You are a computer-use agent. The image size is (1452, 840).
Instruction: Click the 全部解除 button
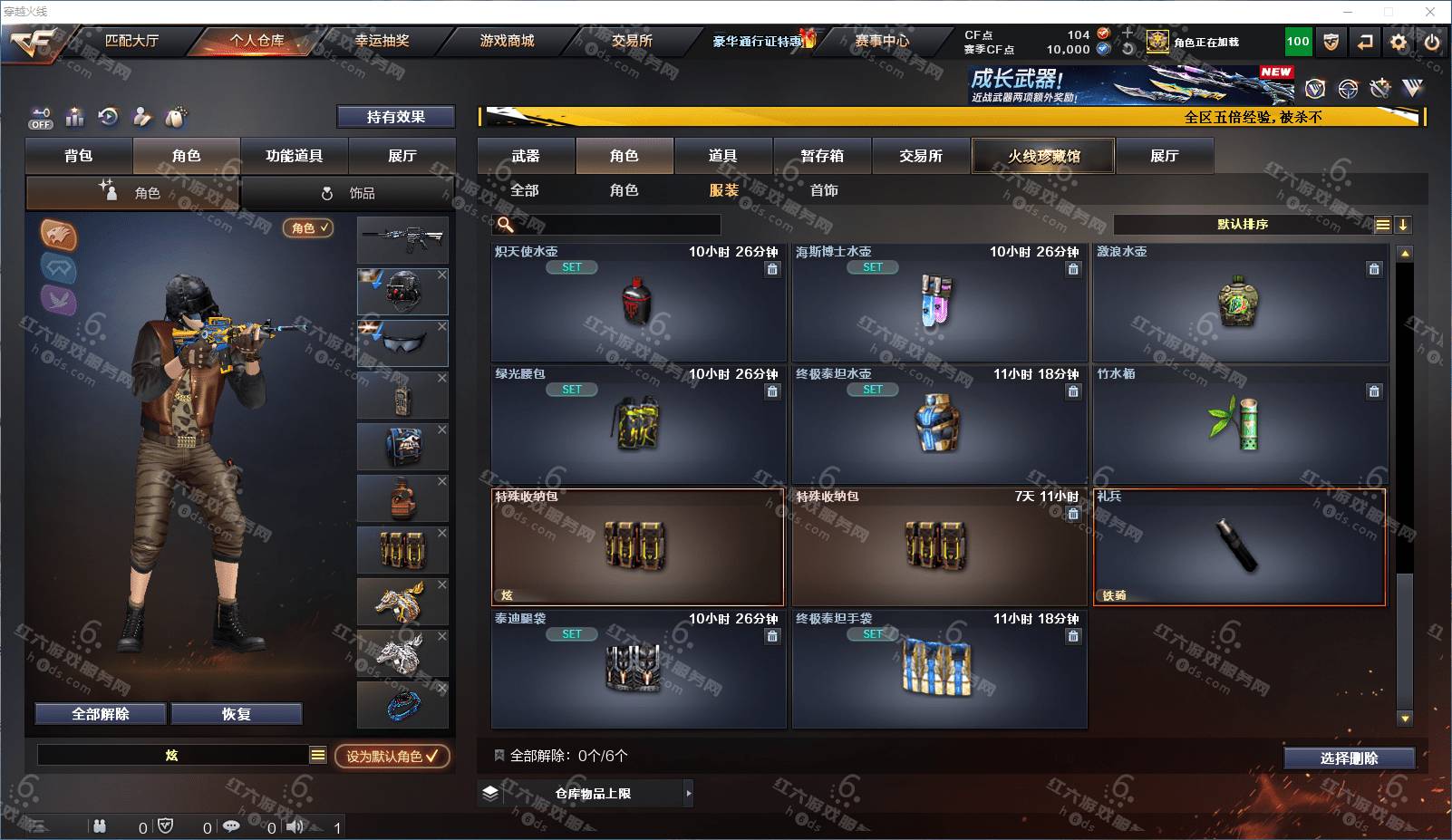click(101, 714)
